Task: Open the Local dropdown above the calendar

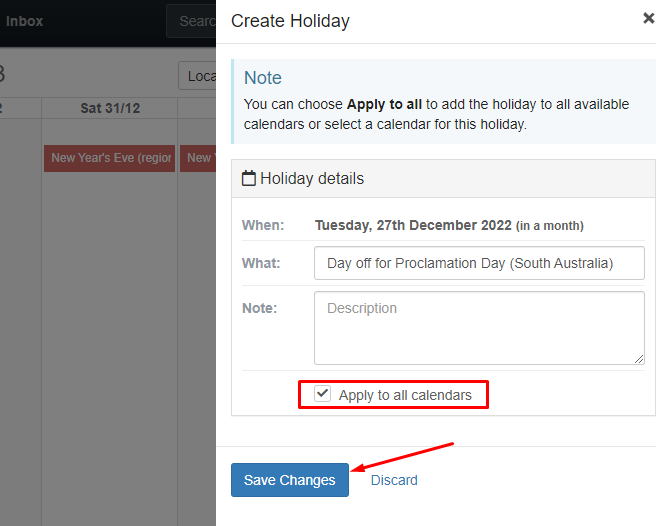Action: tap(197, 76)
